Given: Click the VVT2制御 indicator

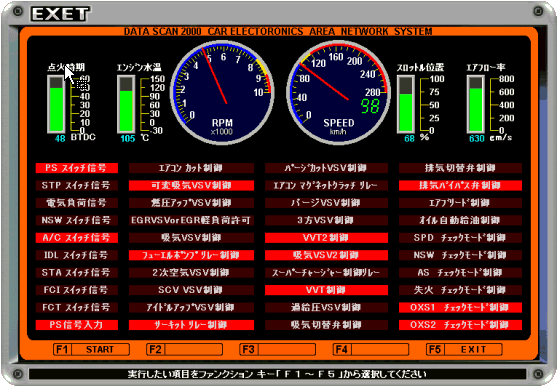Looking at the screenshot, I should coord(326,238).
